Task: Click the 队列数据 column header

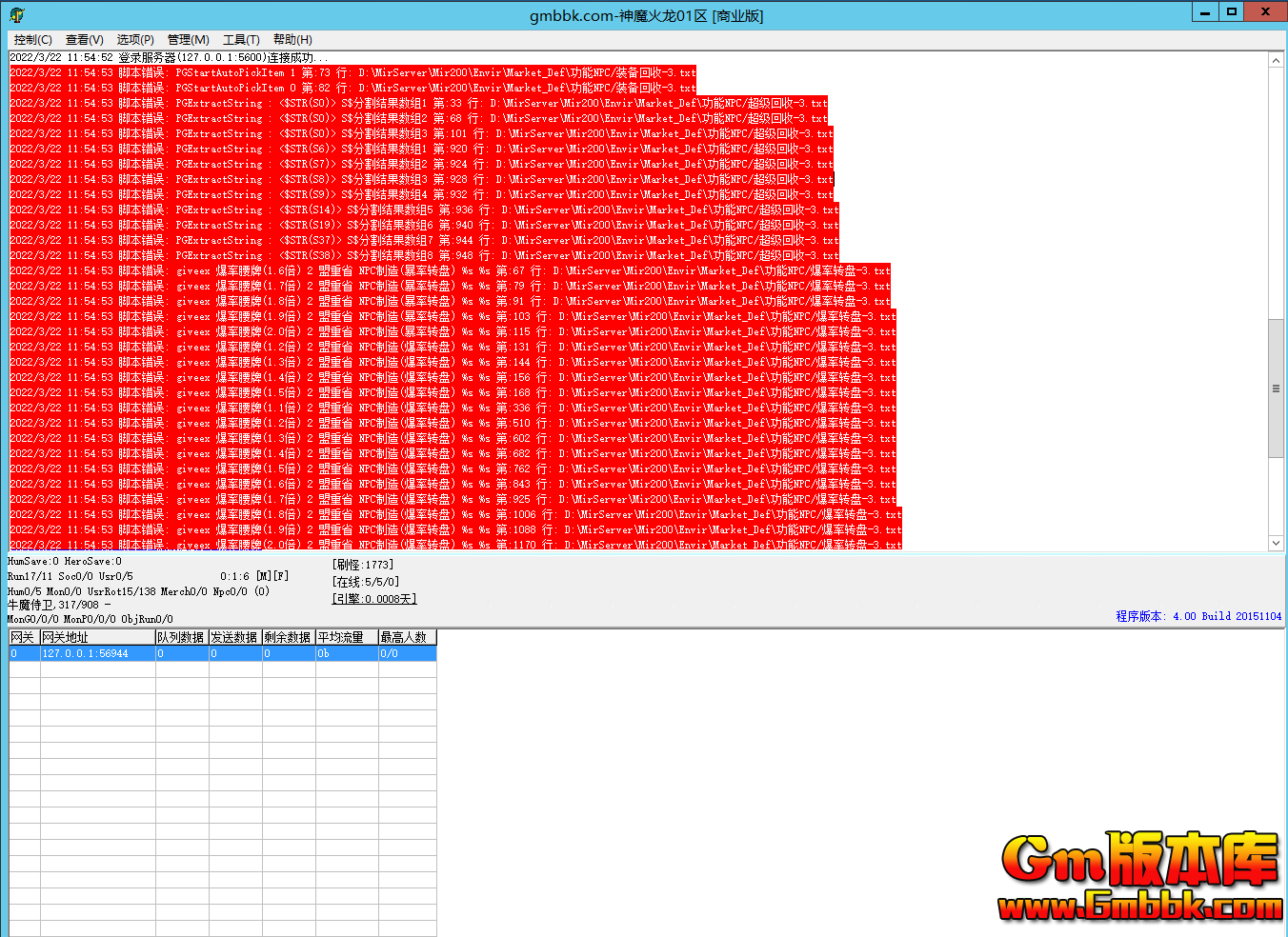Action: [x=181, y=637]
